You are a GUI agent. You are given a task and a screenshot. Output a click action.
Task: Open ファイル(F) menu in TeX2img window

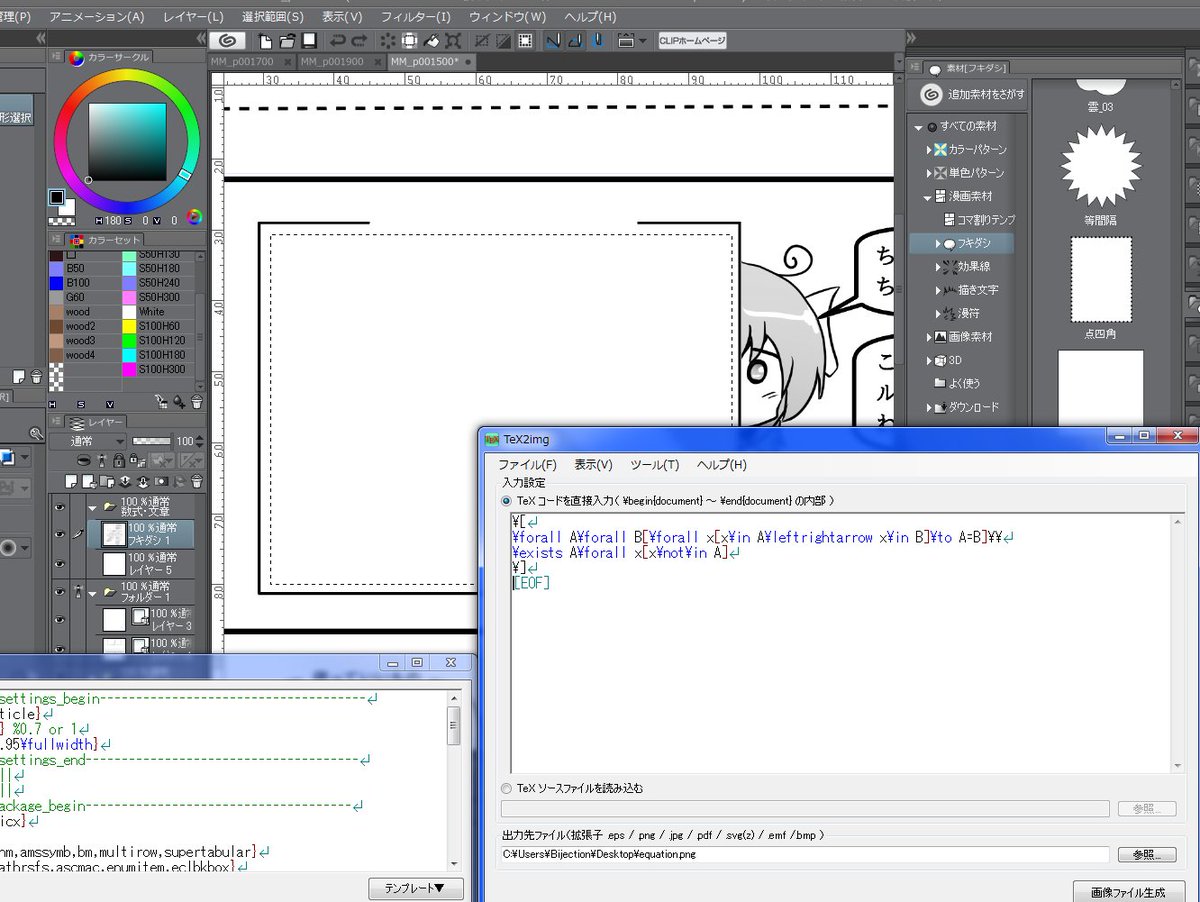tap(527, 465)
